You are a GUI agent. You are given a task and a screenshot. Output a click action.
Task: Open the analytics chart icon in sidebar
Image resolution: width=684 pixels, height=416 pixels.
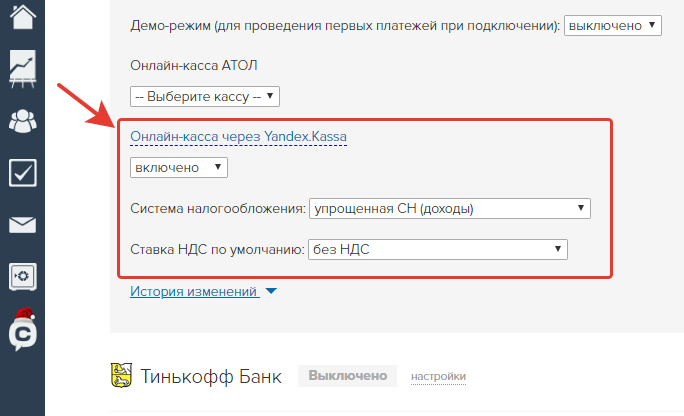pos(23,68)
